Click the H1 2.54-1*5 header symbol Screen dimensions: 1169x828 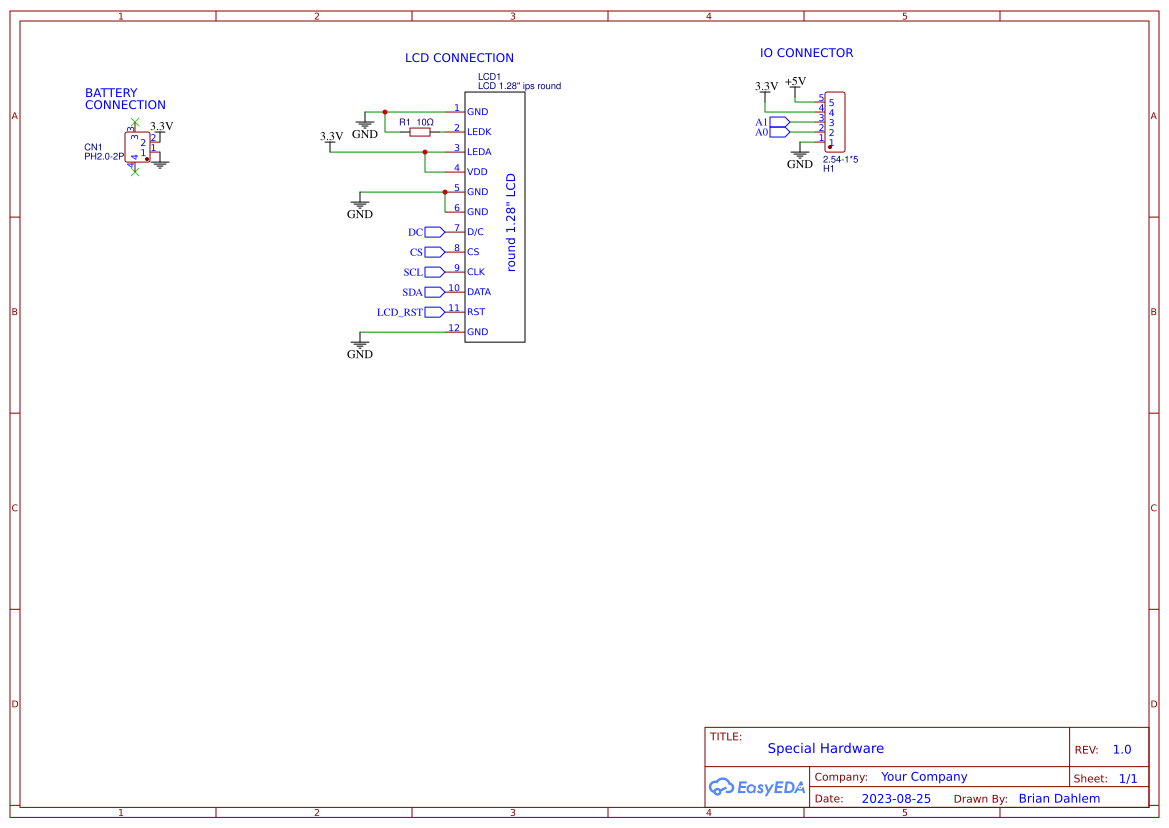pos(837,122)
